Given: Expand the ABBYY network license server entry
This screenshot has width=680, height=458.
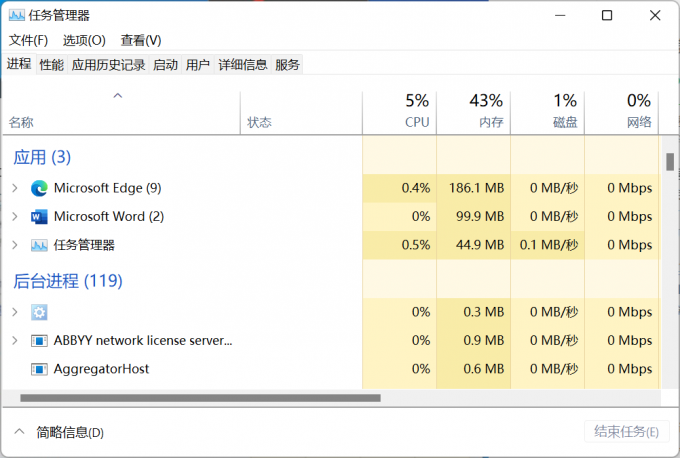Looking at the screenshot, I should click(x=14, y=341).
